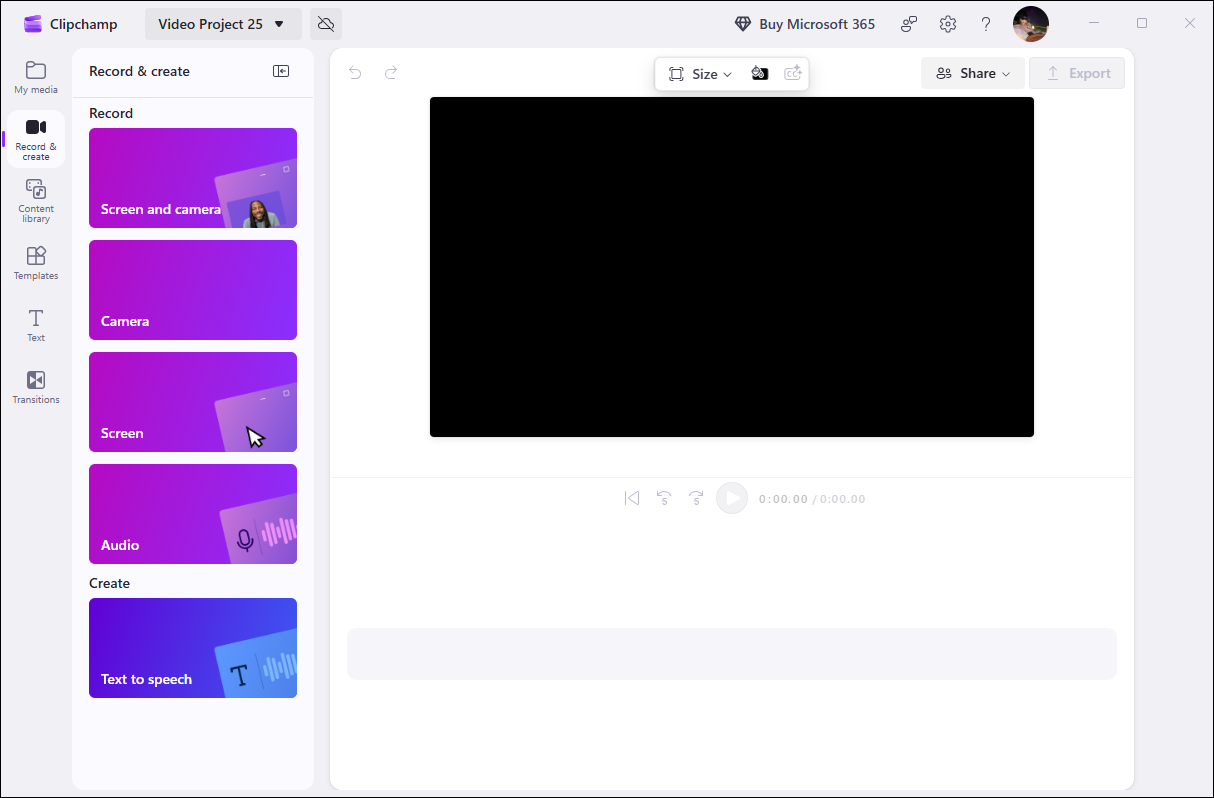Image resolution: width=1214 pixels, height=798 pixels.
Task: Click the black video preview canvas
Action: pyautogui.click(x=732, y=267)
